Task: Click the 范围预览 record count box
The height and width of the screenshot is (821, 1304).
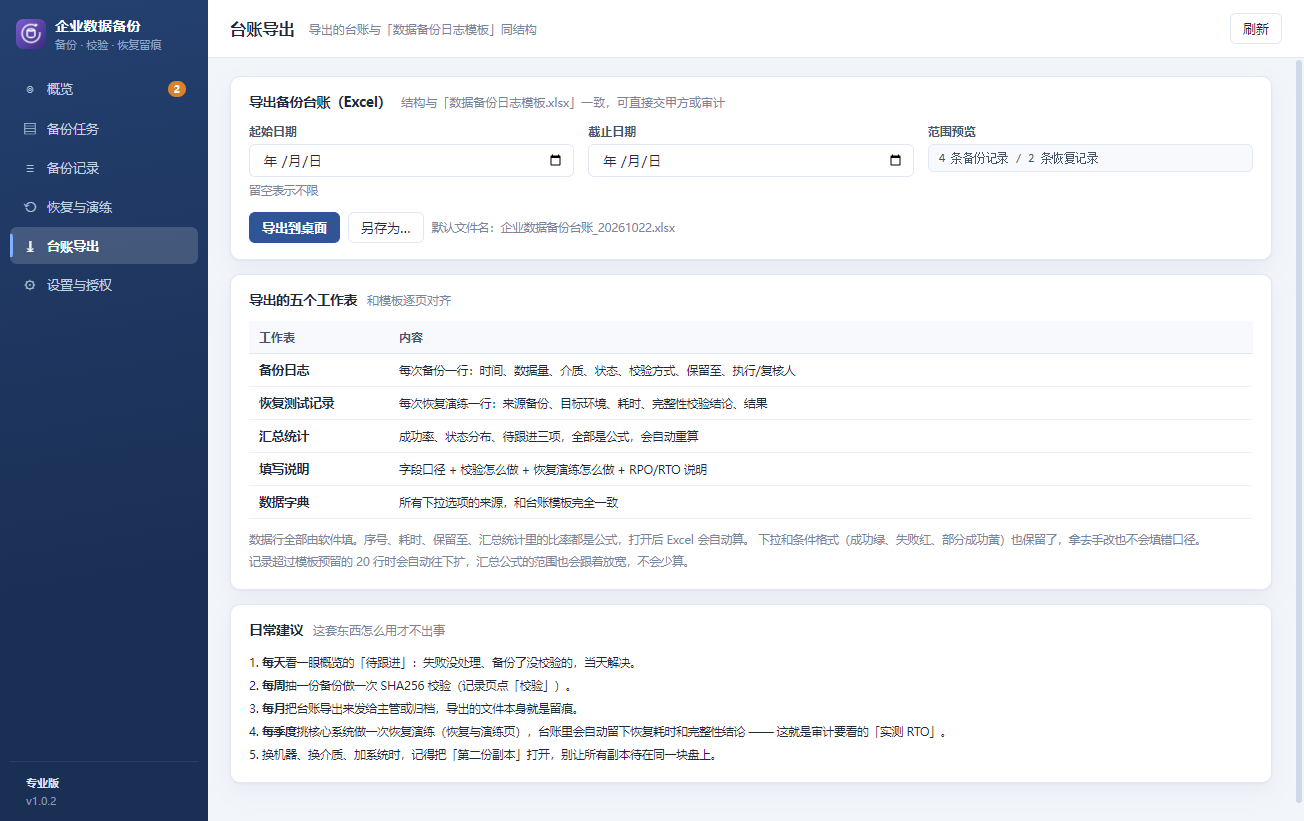Action: click(1090, 158)
